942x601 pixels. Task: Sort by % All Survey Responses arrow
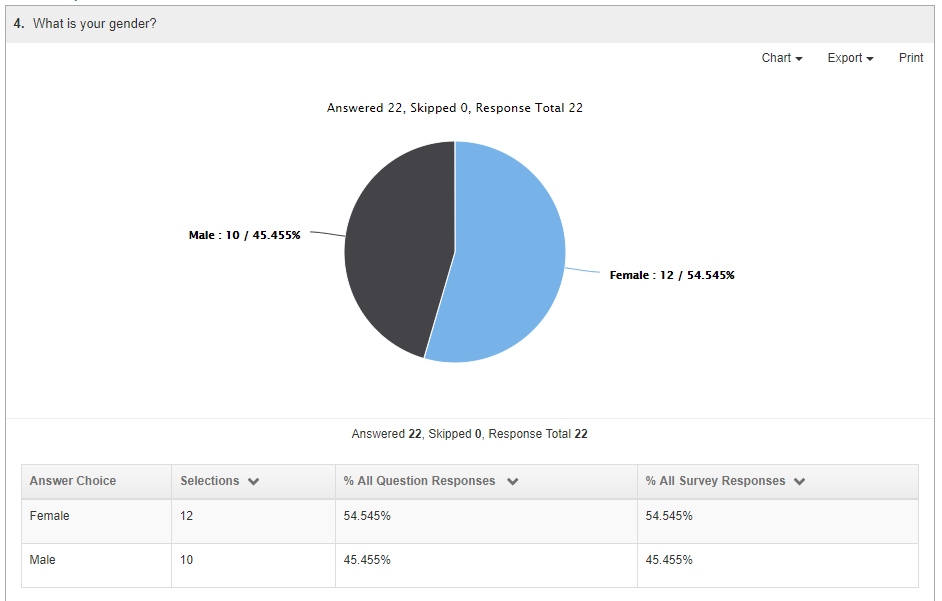799,481
